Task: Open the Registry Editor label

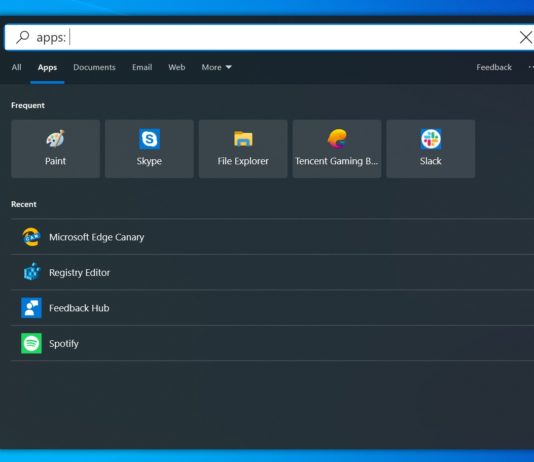Action: point(79,273)
